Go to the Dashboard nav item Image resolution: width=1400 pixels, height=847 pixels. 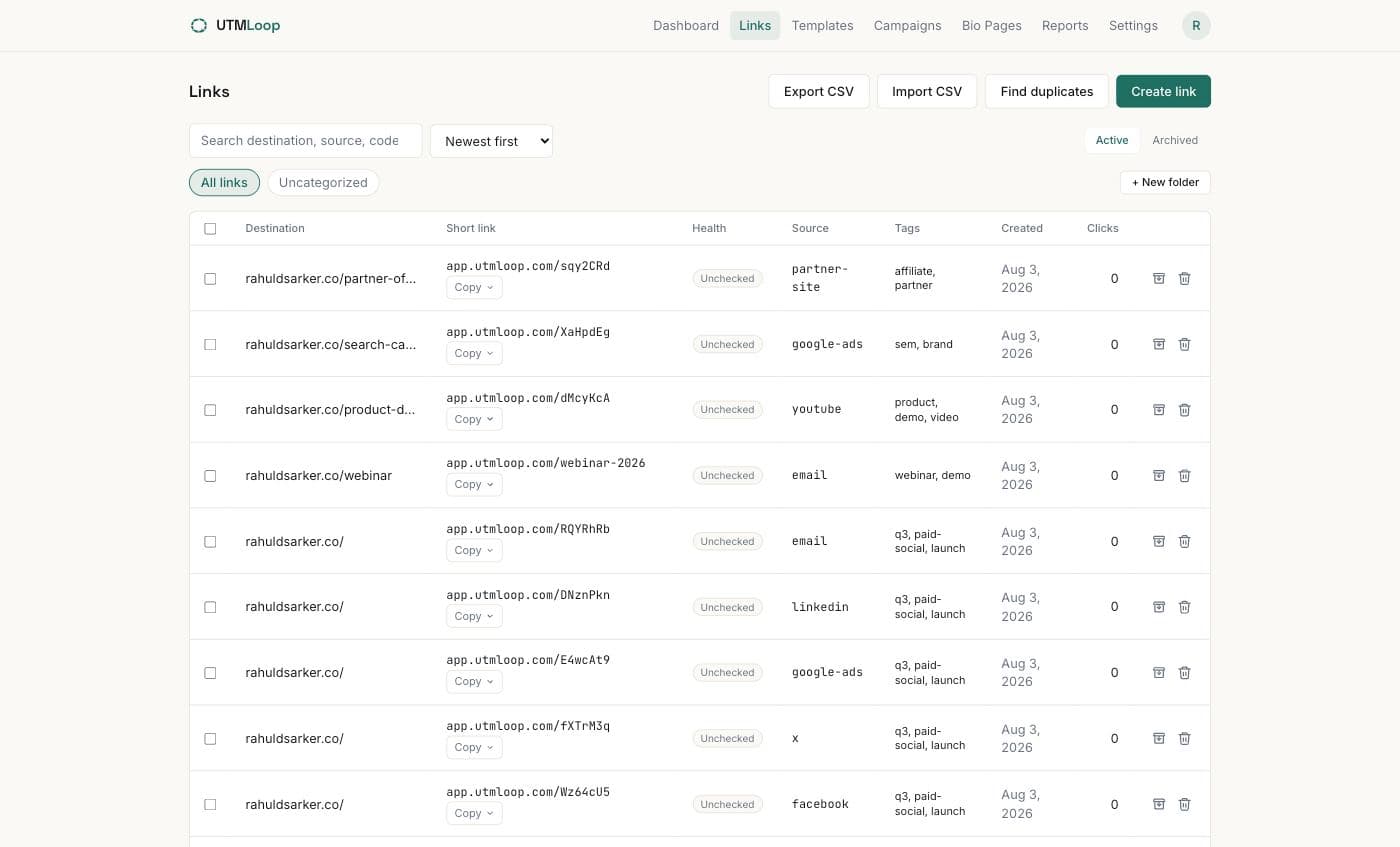coord(686,25)
